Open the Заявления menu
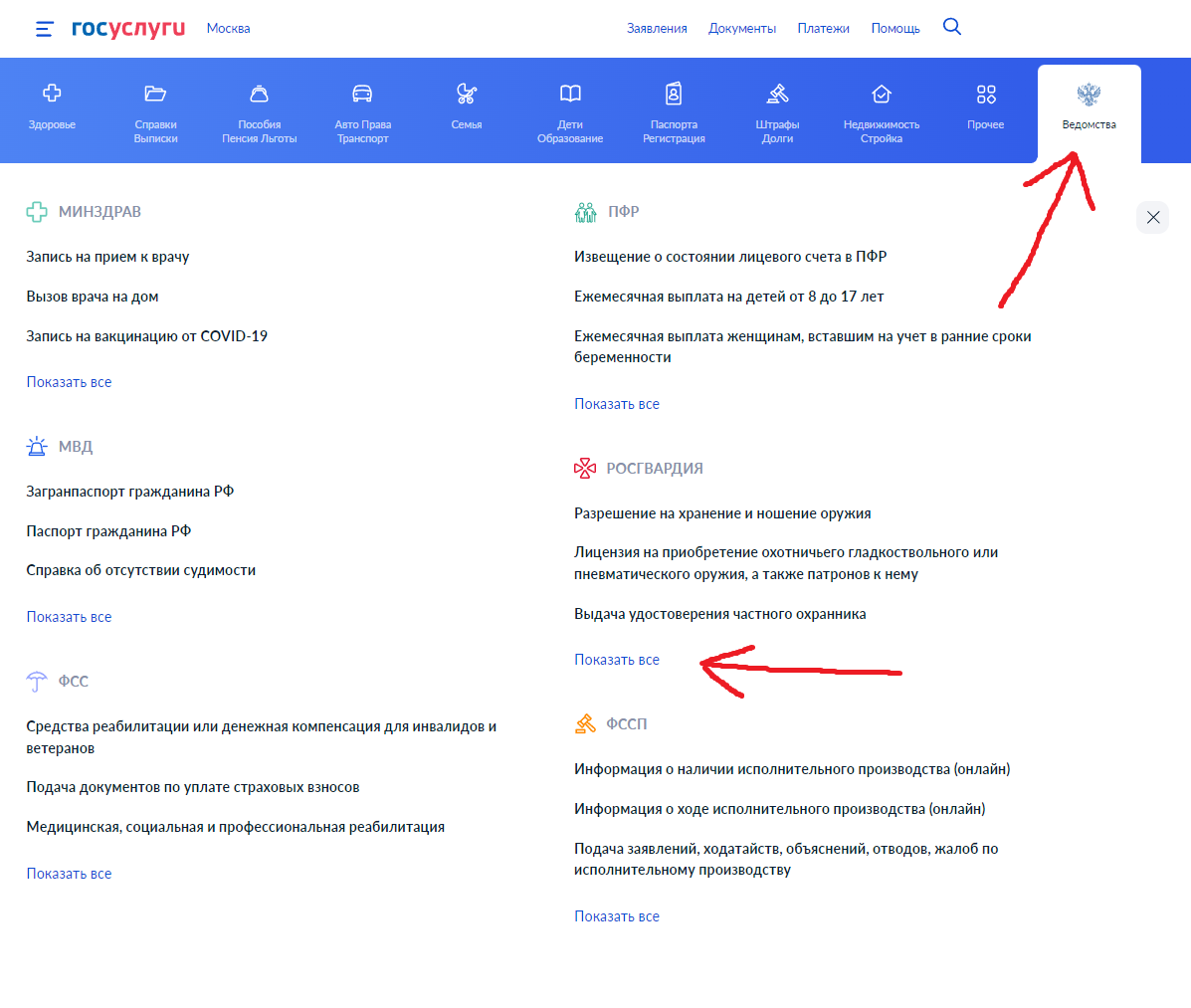Image resolution: width=1191 pixels, height=1008 pixels. point(657,28)
